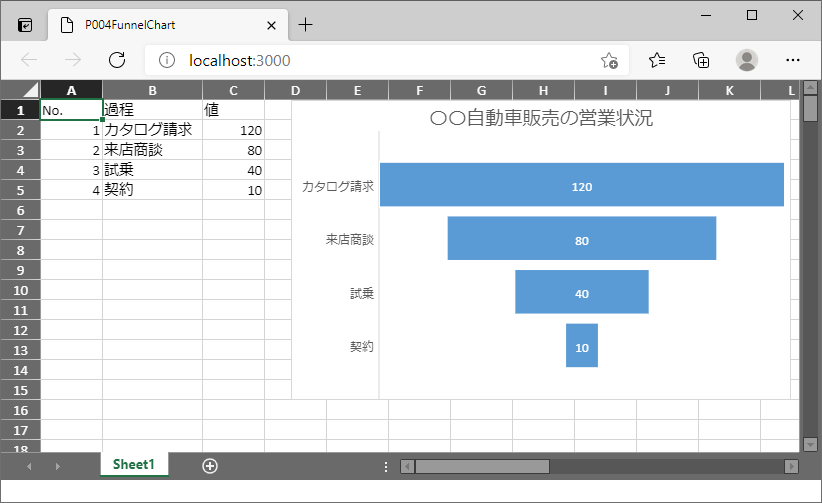Screen dimensions: 822x503
Task: Add this page to favorites star icon
Action: pyautogui.click(x=609, y=60)
